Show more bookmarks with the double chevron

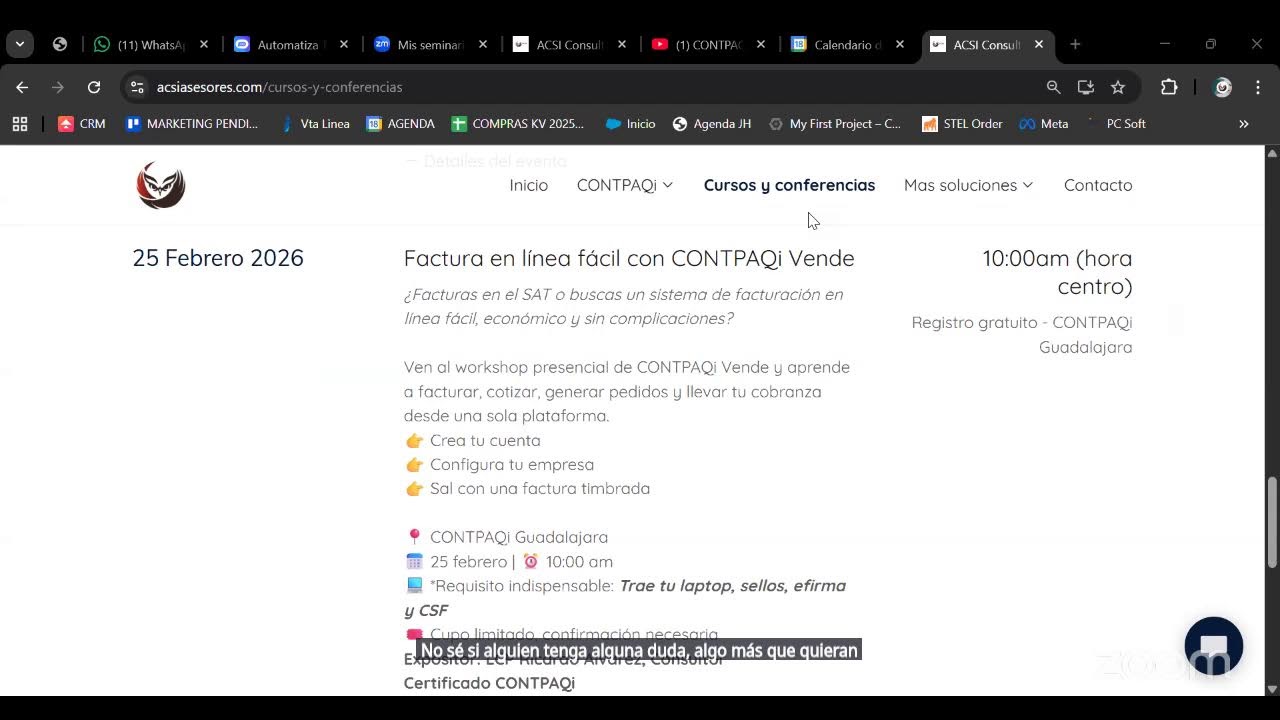[x=1244, y=124]
